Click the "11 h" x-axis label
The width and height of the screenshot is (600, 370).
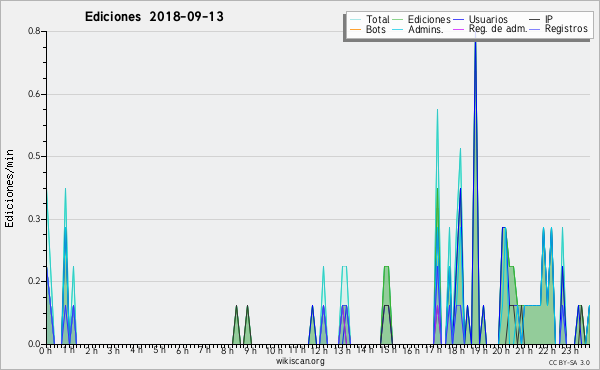point(297,350)
